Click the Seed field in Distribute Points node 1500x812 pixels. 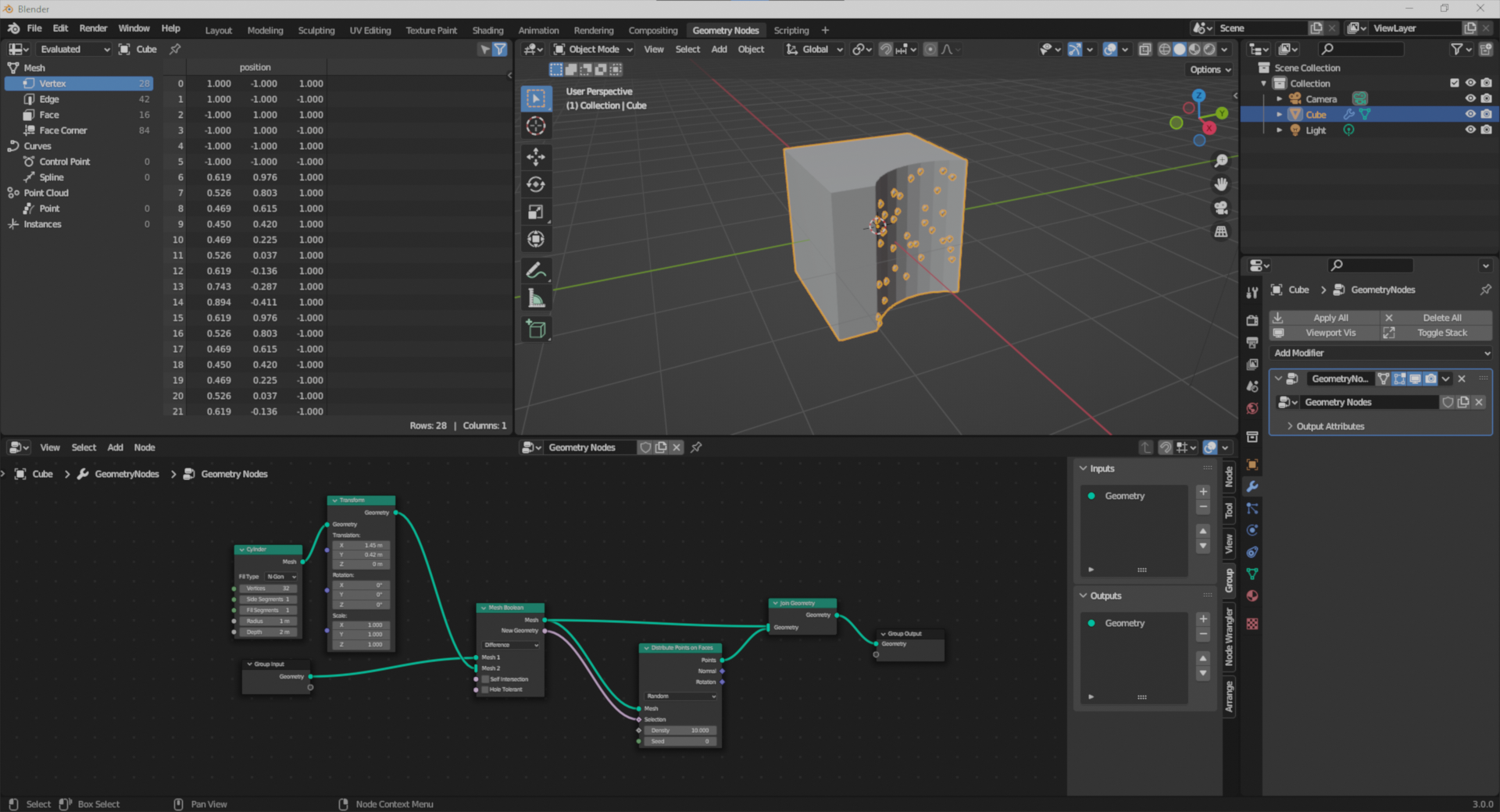pyautogui.click(x=680, y=742)
